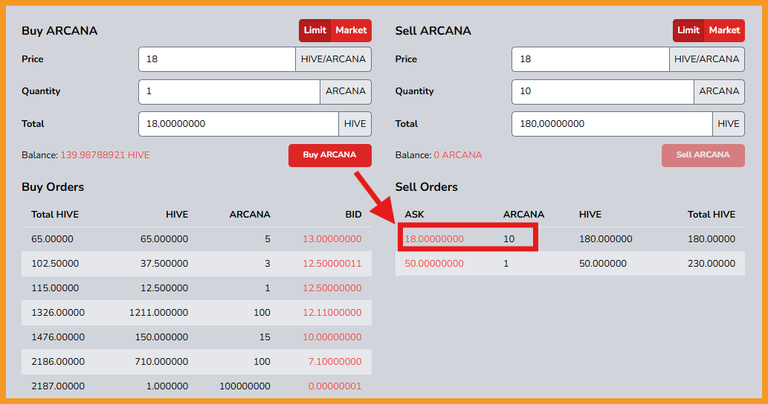Click the Buy Orders section heading
This screenshot has height=404, width=768.
coord(53,187)
